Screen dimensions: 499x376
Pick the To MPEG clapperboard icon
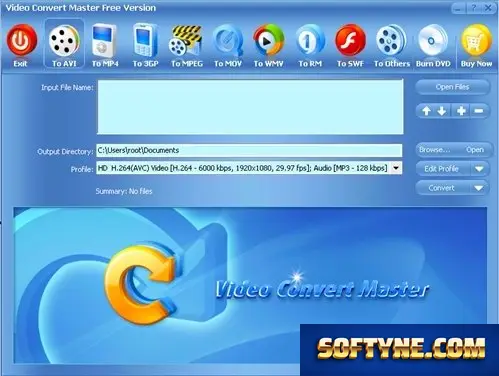186,41
